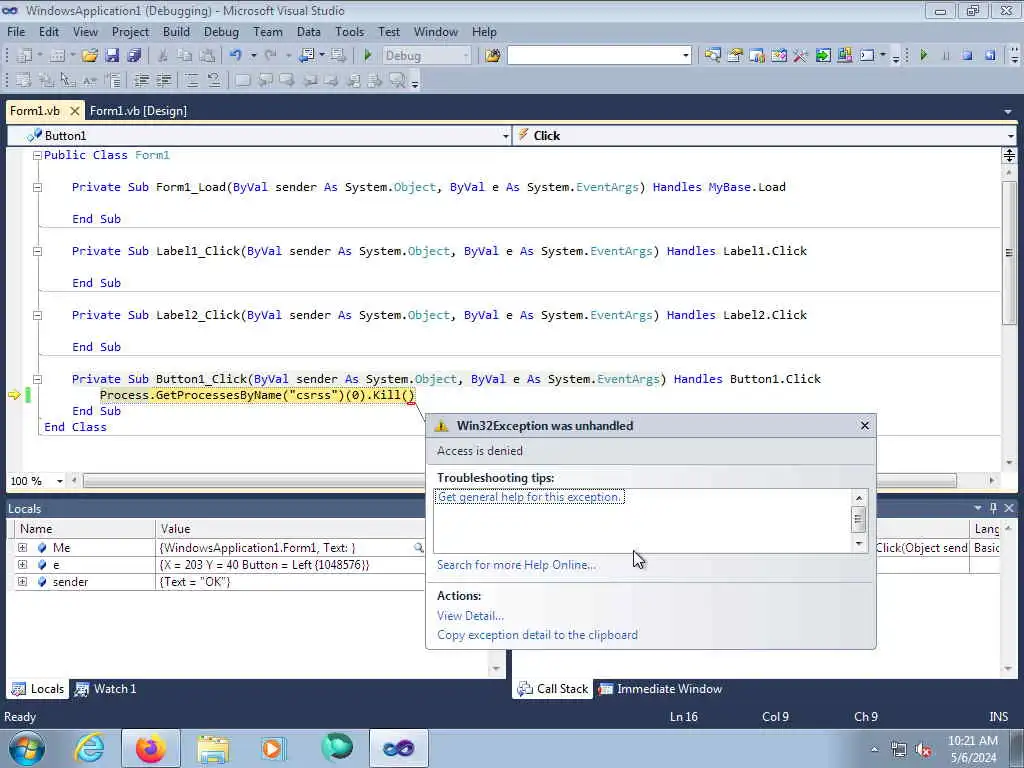Start debugging with the green arrow by Debug
The width and height of the screenshot is (1024, 768).
tap(368, 56)
